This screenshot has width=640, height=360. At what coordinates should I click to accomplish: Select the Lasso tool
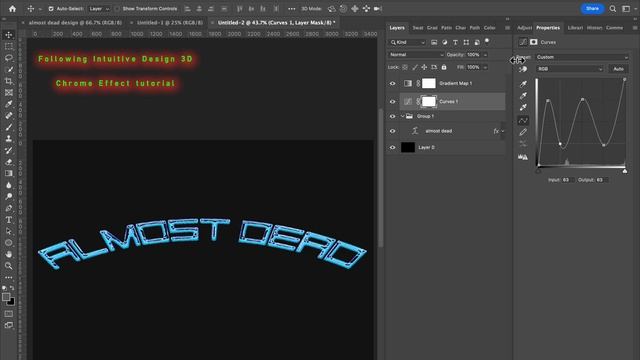[9, 58]
